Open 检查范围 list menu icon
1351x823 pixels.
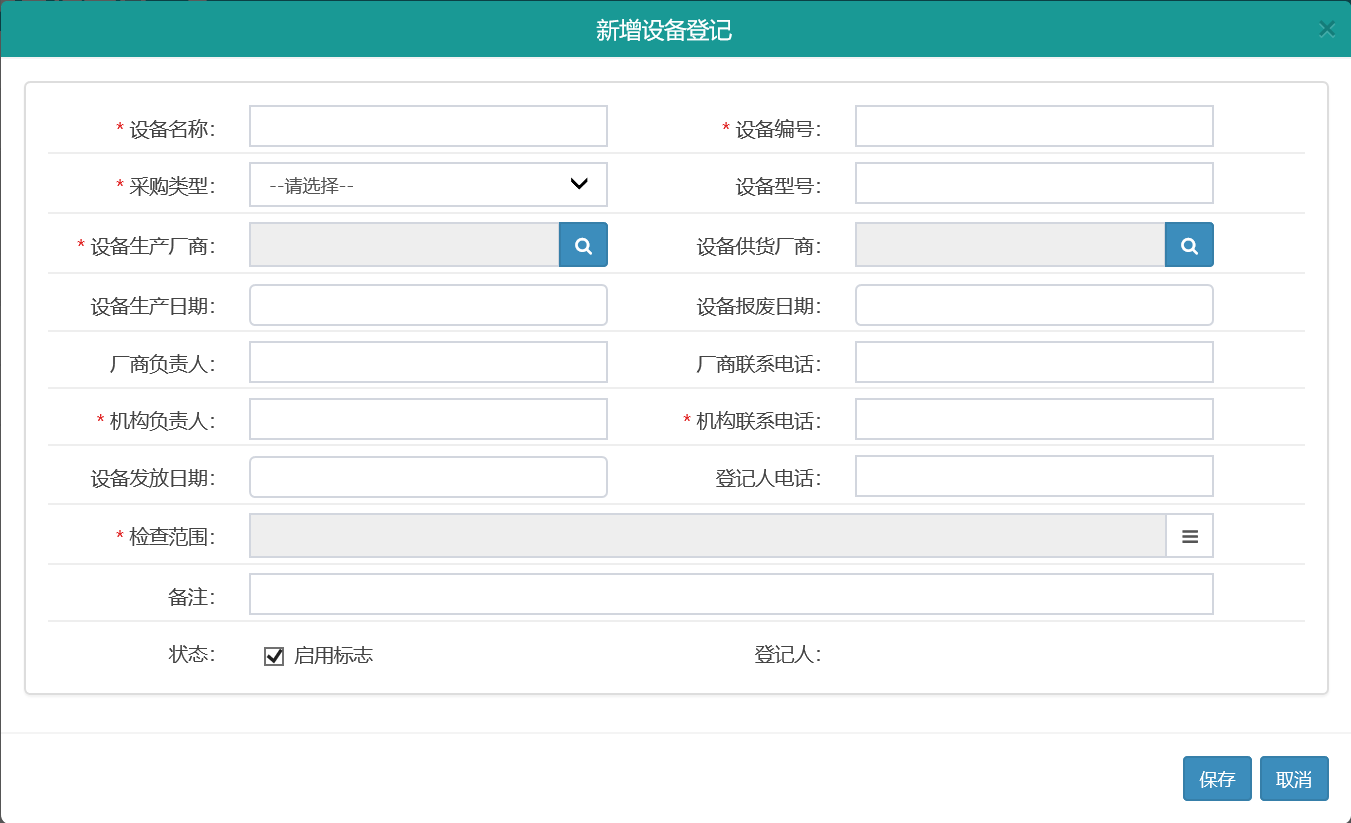pos(1190,536)
